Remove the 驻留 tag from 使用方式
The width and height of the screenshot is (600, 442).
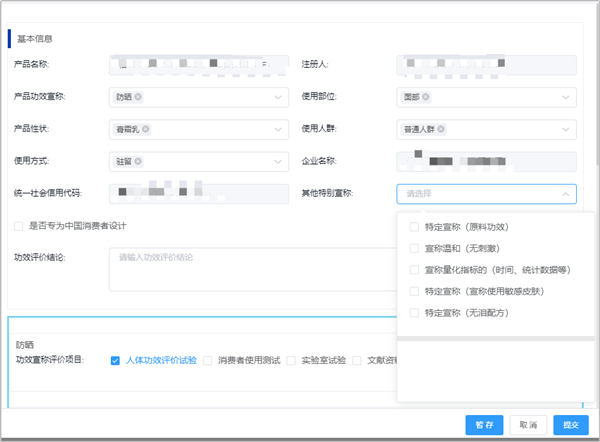138,161
